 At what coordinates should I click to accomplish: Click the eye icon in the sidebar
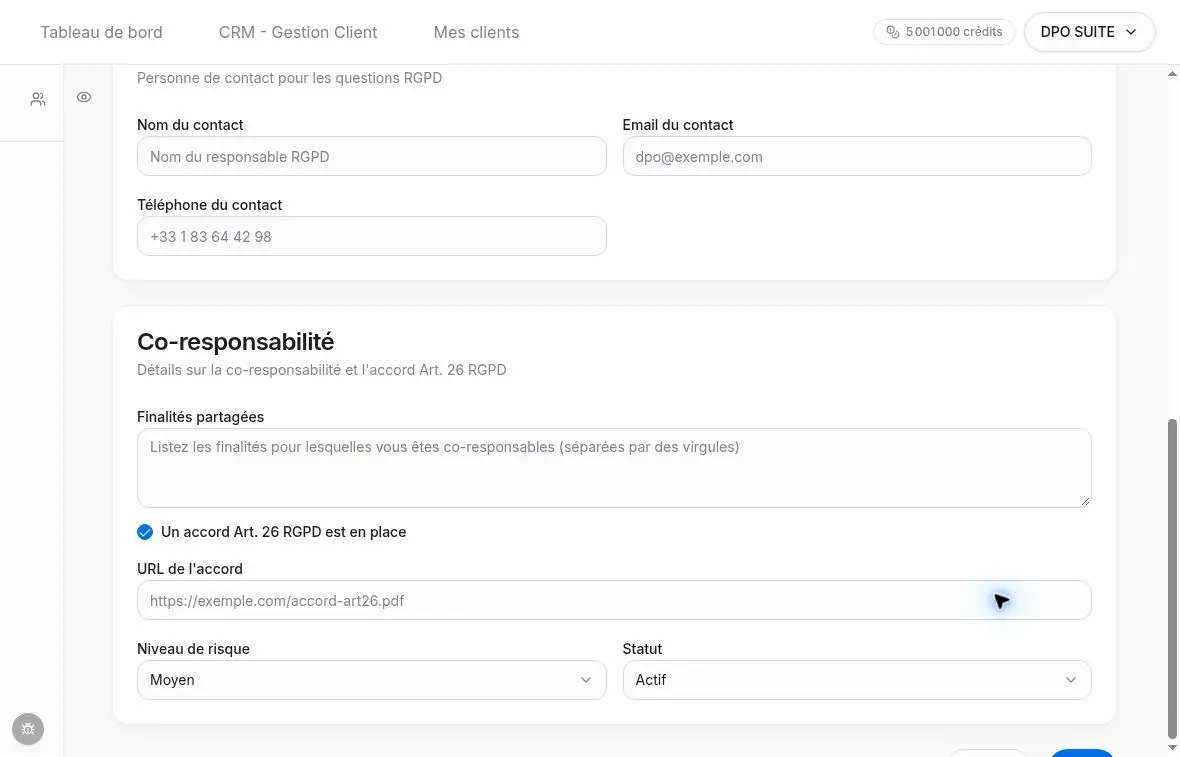pos(84,97)
